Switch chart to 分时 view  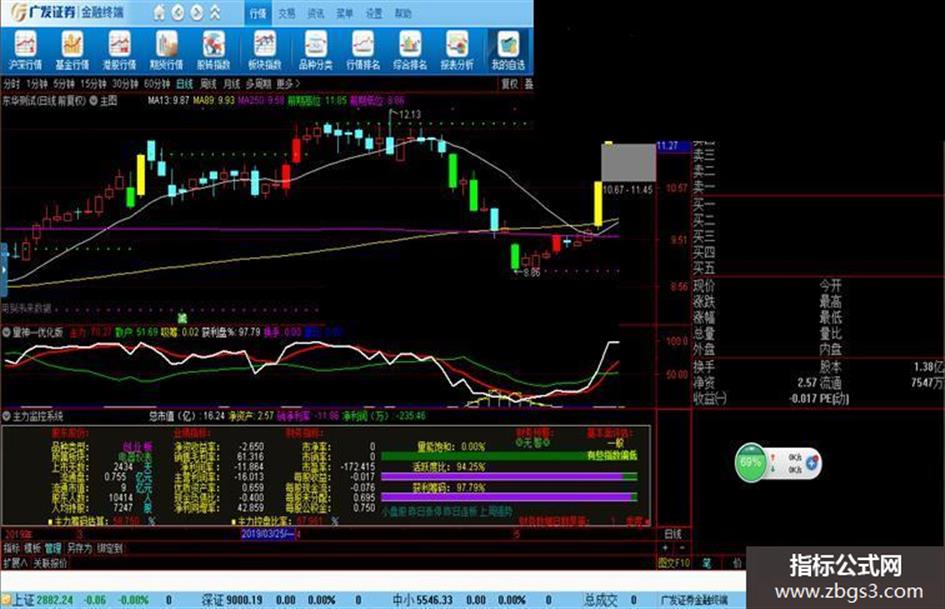pyautogui.click(x=11, y=84)
